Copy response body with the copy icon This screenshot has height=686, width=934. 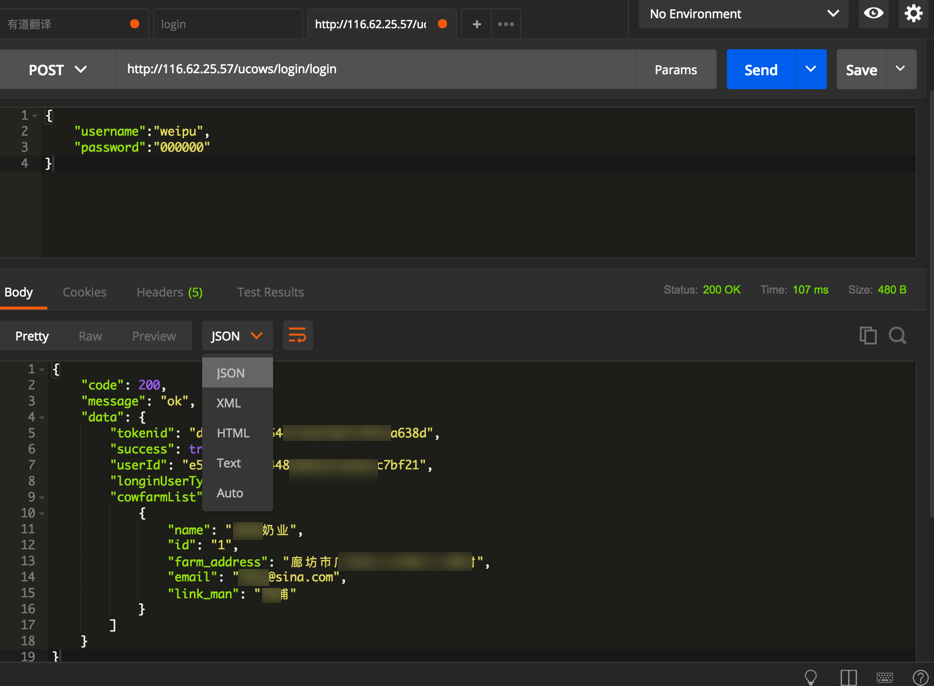[868, 335]
